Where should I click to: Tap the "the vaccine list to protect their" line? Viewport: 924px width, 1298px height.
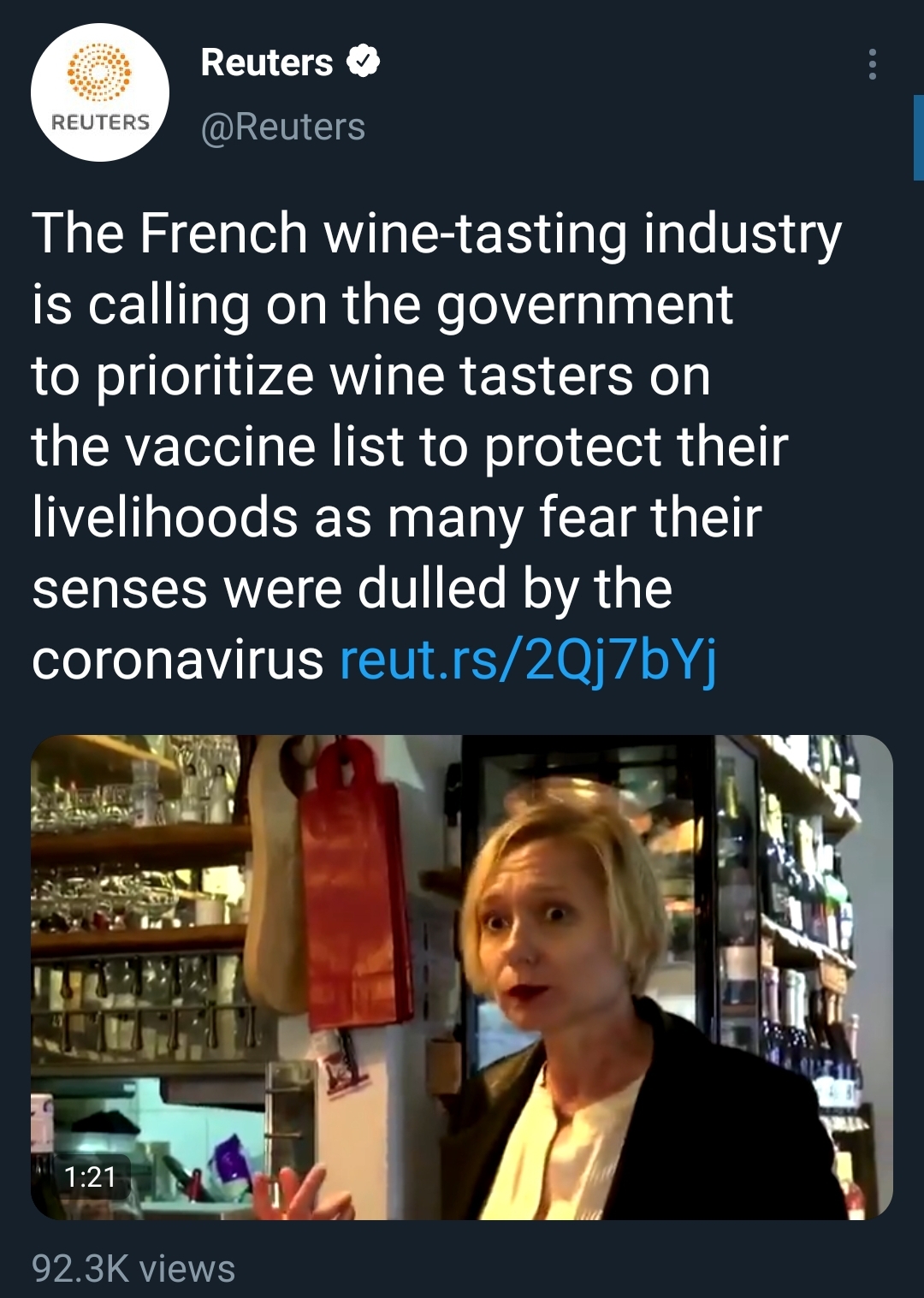(409, 447)
